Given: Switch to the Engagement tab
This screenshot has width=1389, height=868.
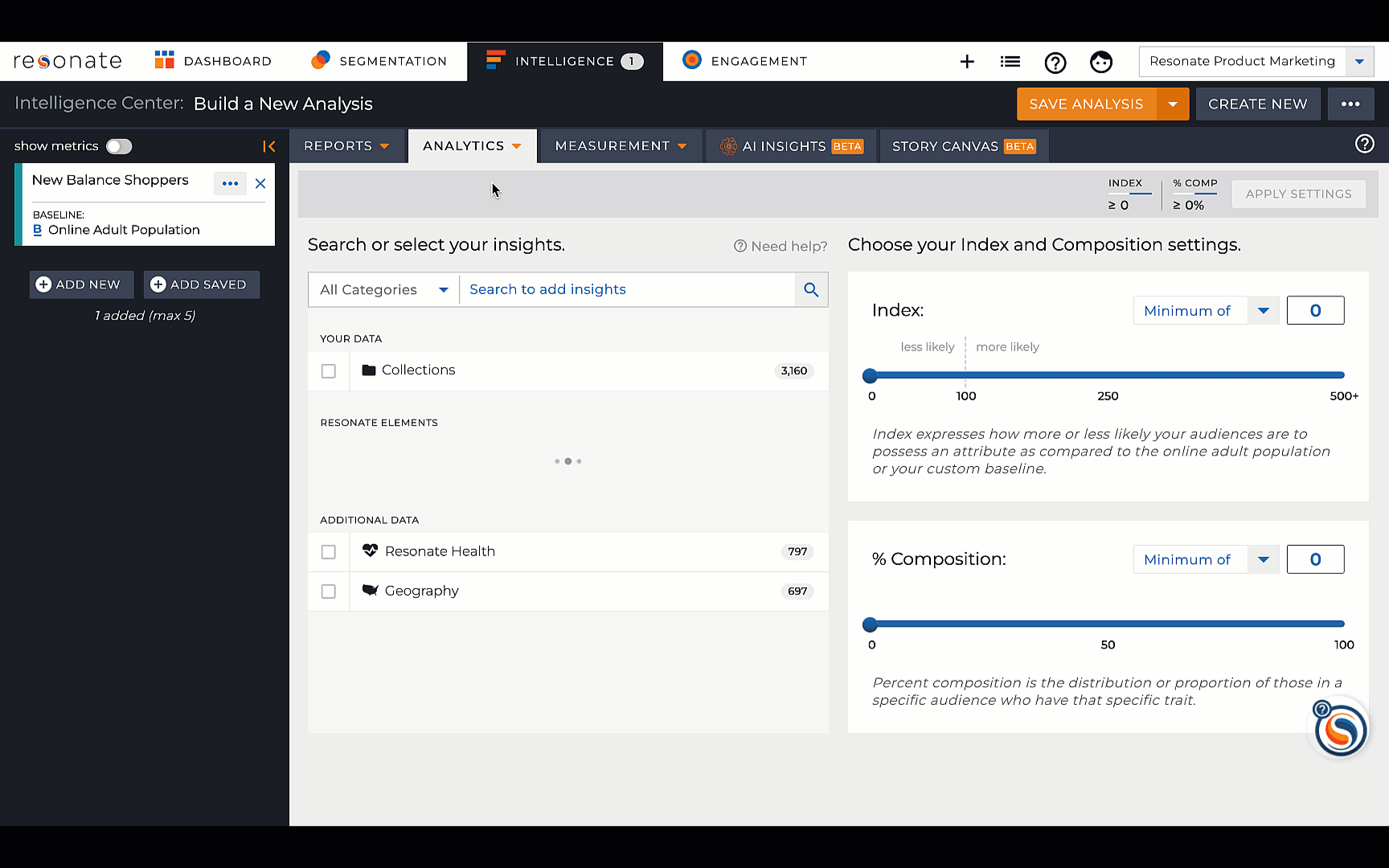Looking at the screenshot, I should [744, 61].
